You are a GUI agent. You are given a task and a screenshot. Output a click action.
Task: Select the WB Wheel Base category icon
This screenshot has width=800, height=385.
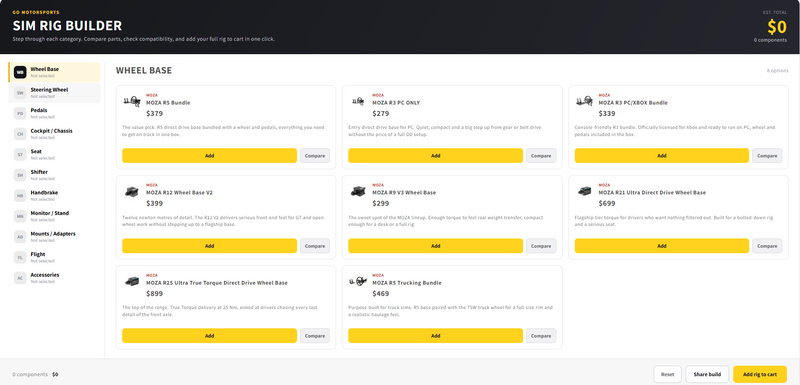point(20,72)
